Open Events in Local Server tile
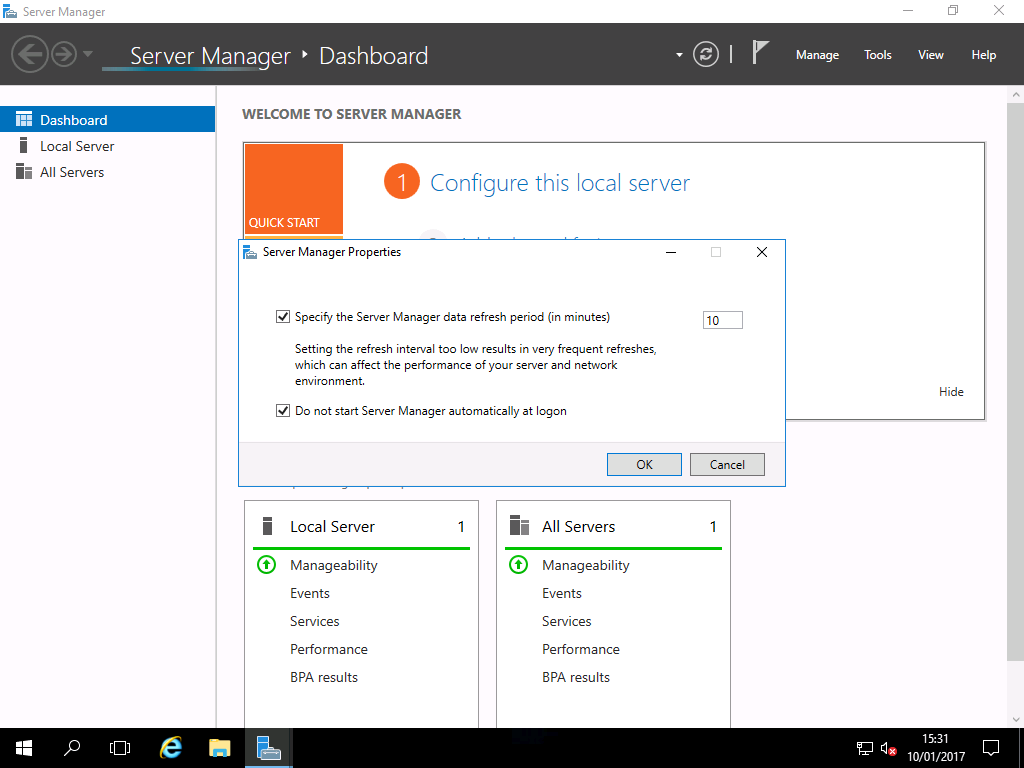This screenshot has width=1024, height=768. pyautogui.click(x=310, y=593)
